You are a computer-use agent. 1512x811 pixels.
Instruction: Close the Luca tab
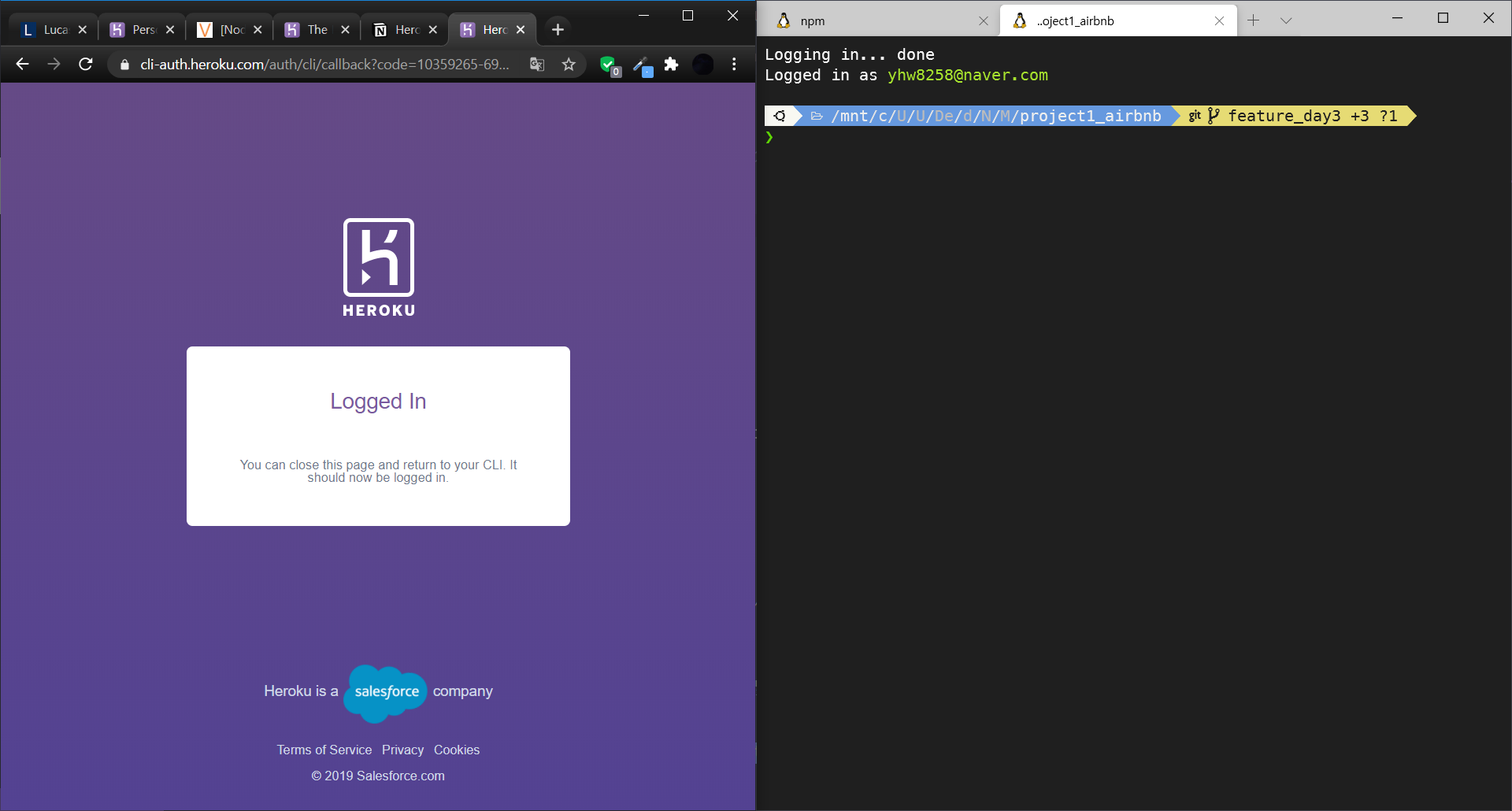pyautogui.click(x=83, y=29)
